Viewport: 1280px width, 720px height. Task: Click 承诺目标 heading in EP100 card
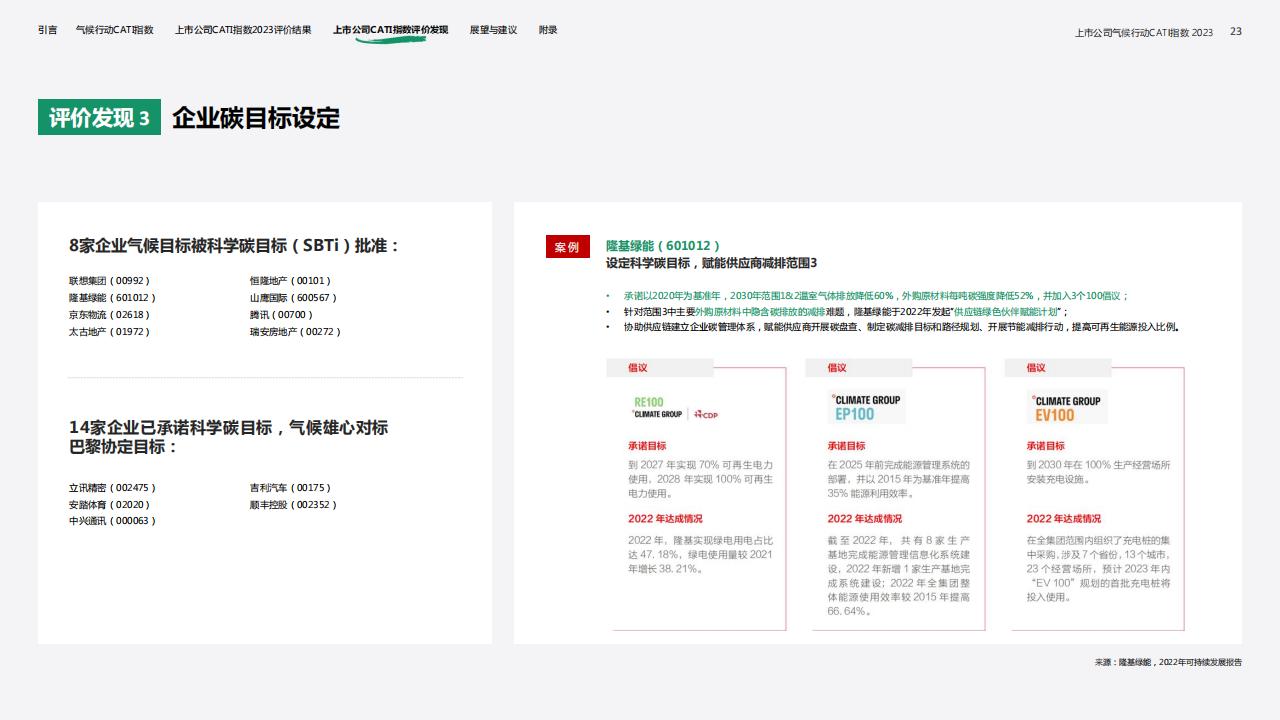[x=846, y=446]
